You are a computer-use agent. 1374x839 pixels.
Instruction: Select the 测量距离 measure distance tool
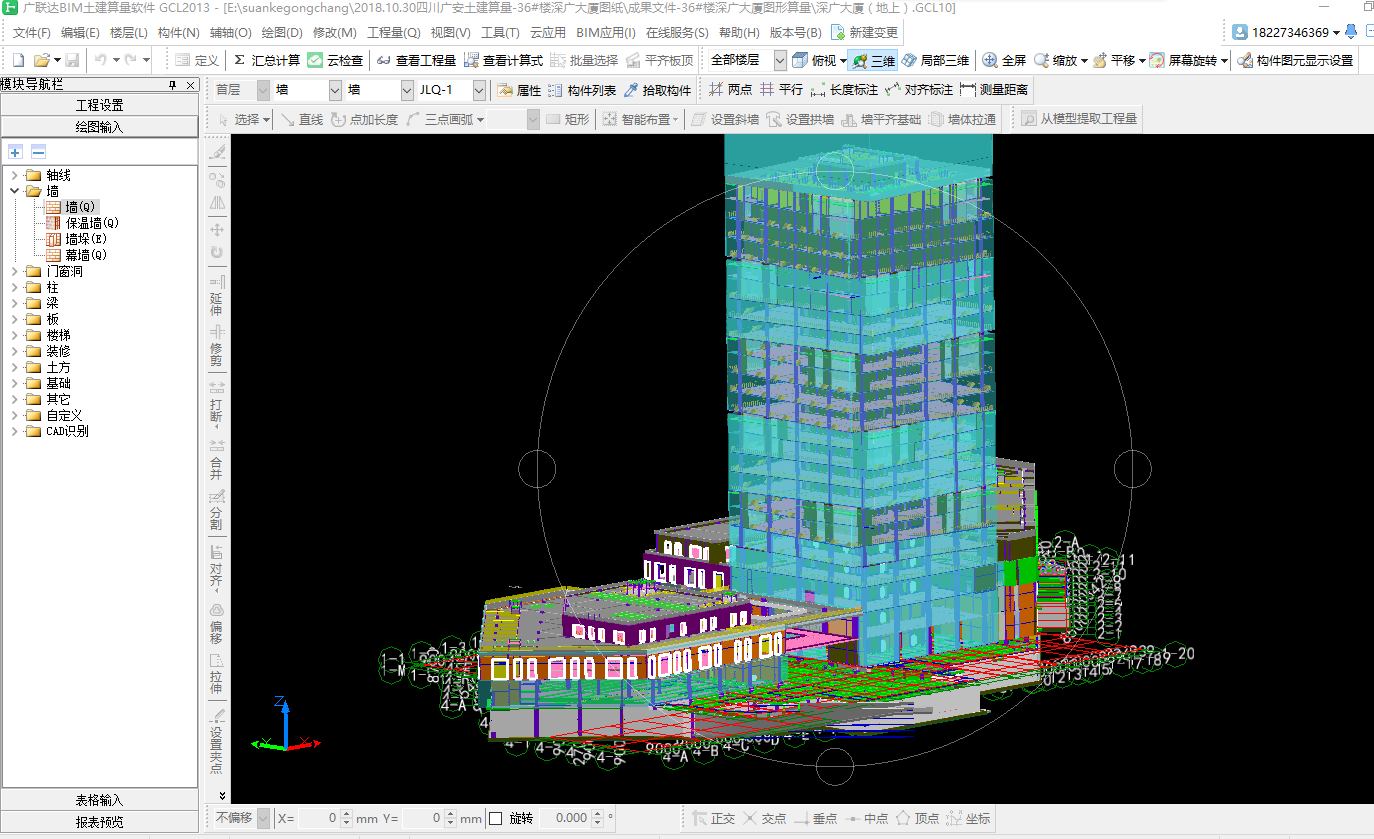click(x=993, y=90)
